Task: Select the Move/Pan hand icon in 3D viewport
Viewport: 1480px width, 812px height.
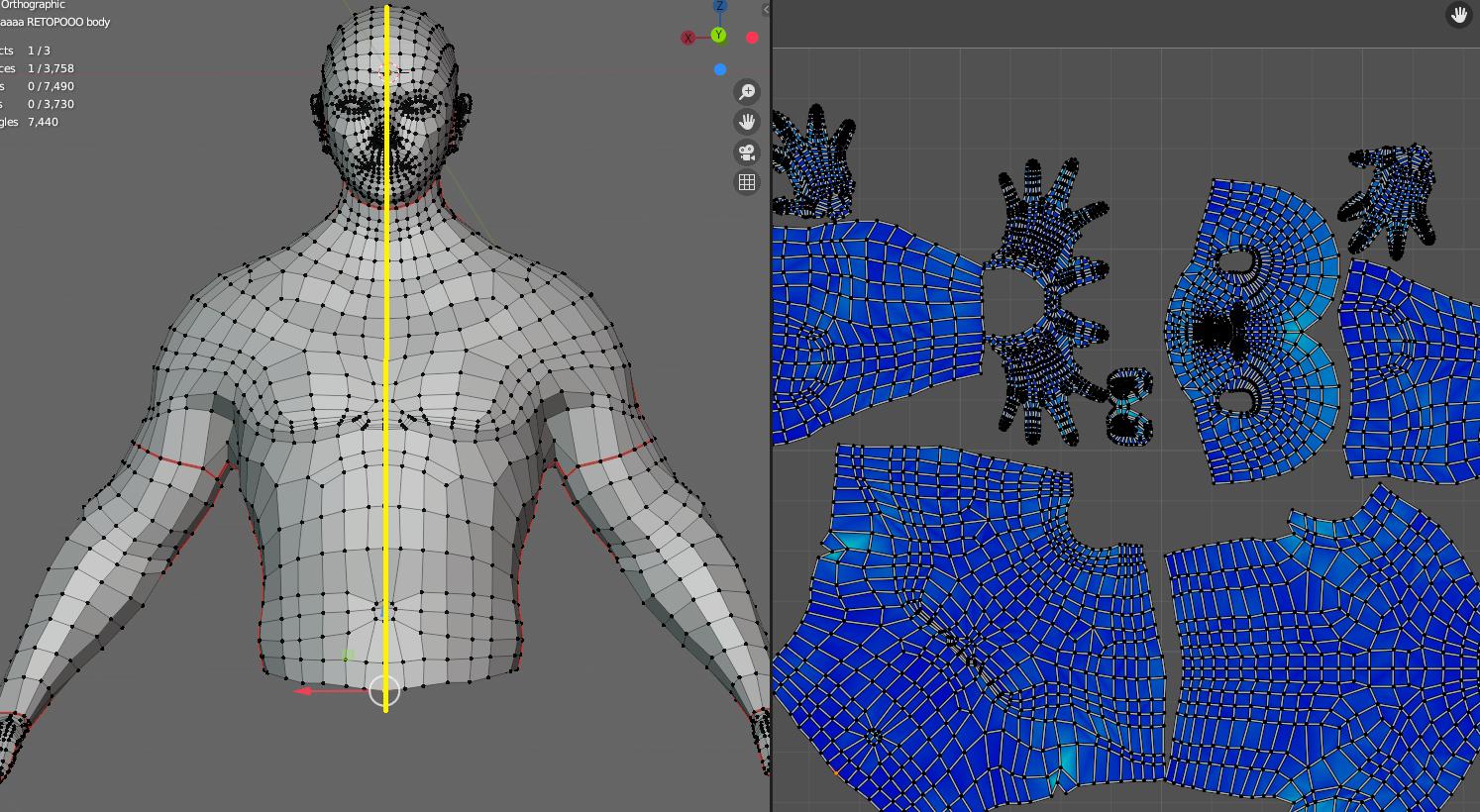Action: click(x=746, y=122)
